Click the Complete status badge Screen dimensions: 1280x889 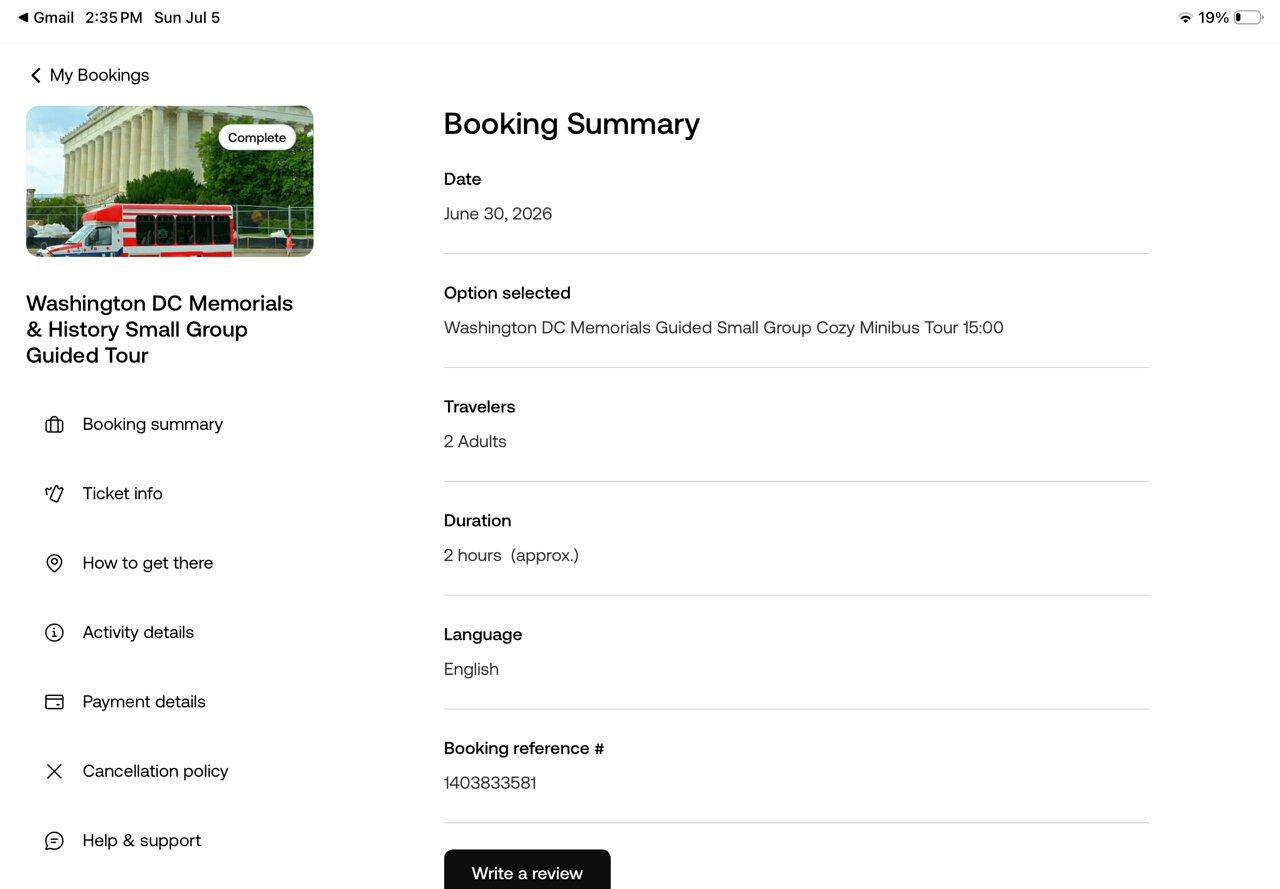coord(257,138)
